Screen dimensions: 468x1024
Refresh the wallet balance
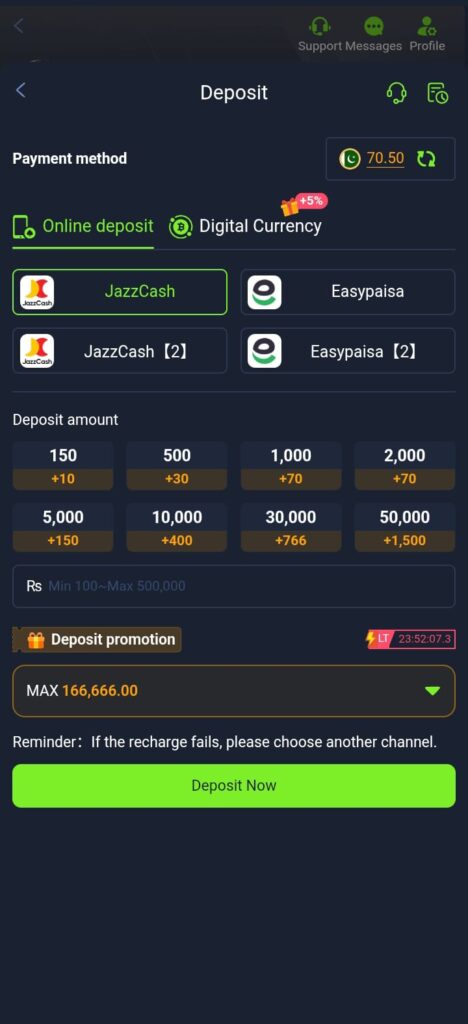(x=426, y=158)
